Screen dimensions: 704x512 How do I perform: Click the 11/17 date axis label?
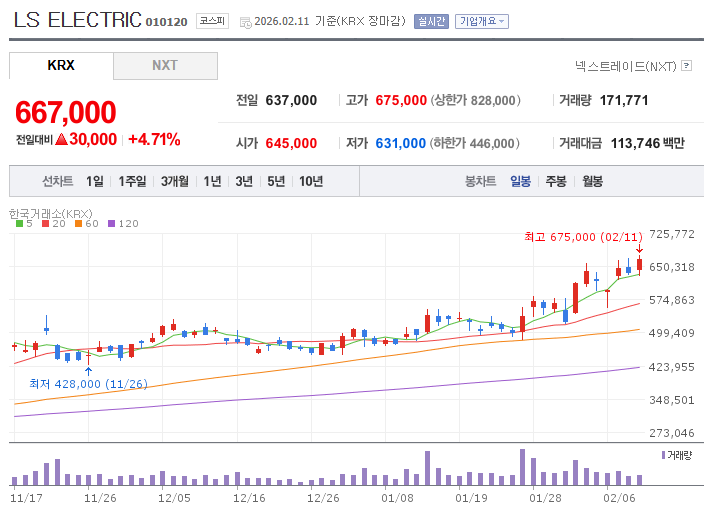point(26,498)
